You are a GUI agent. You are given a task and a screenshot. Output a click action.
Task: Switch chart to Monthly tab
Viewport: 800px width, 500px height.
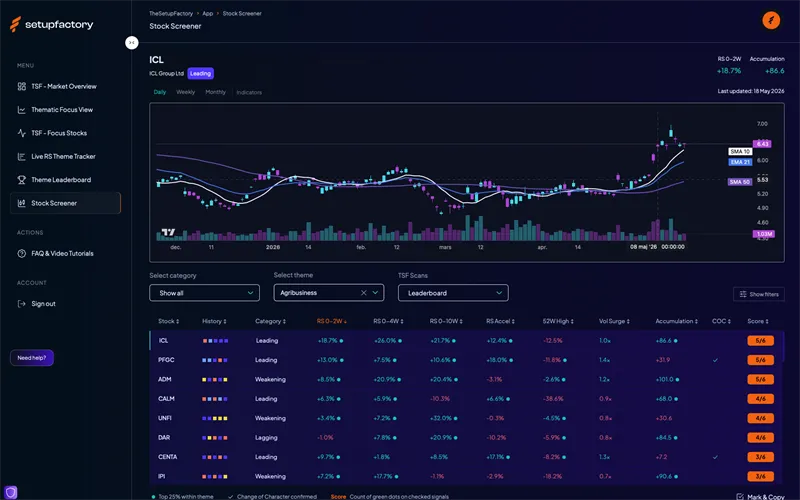215,92
